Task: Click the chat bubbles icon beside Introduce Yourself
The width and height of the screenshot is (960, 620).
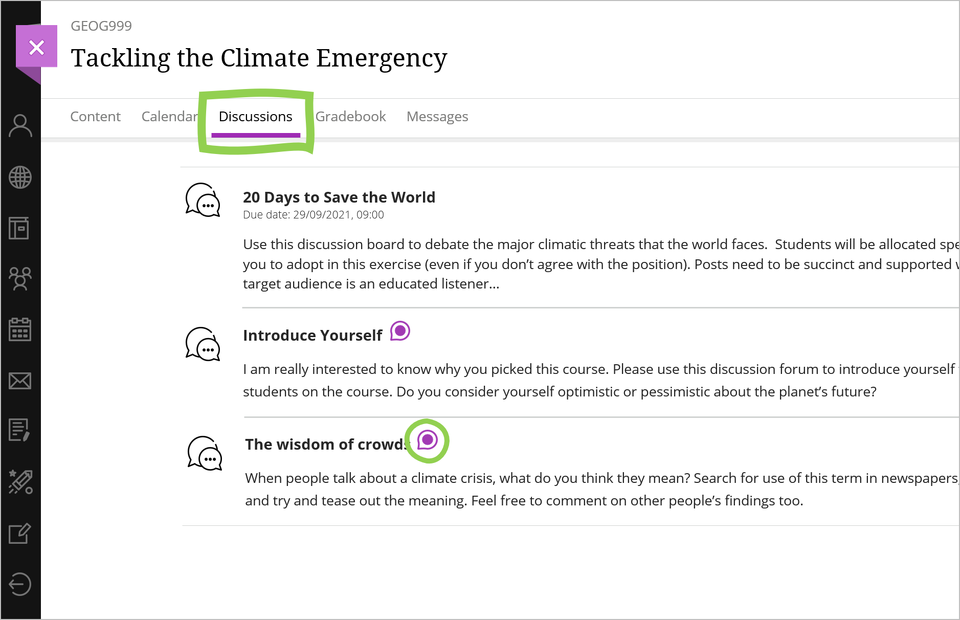Action: 203,344
